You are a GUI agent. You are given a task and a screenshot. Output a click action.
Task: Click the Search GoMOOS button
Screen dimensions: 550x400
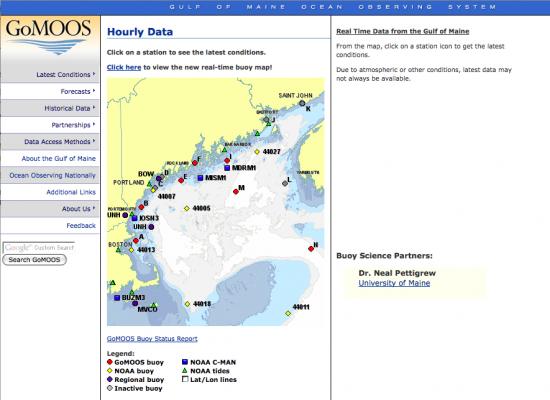[x=34, y=260]
